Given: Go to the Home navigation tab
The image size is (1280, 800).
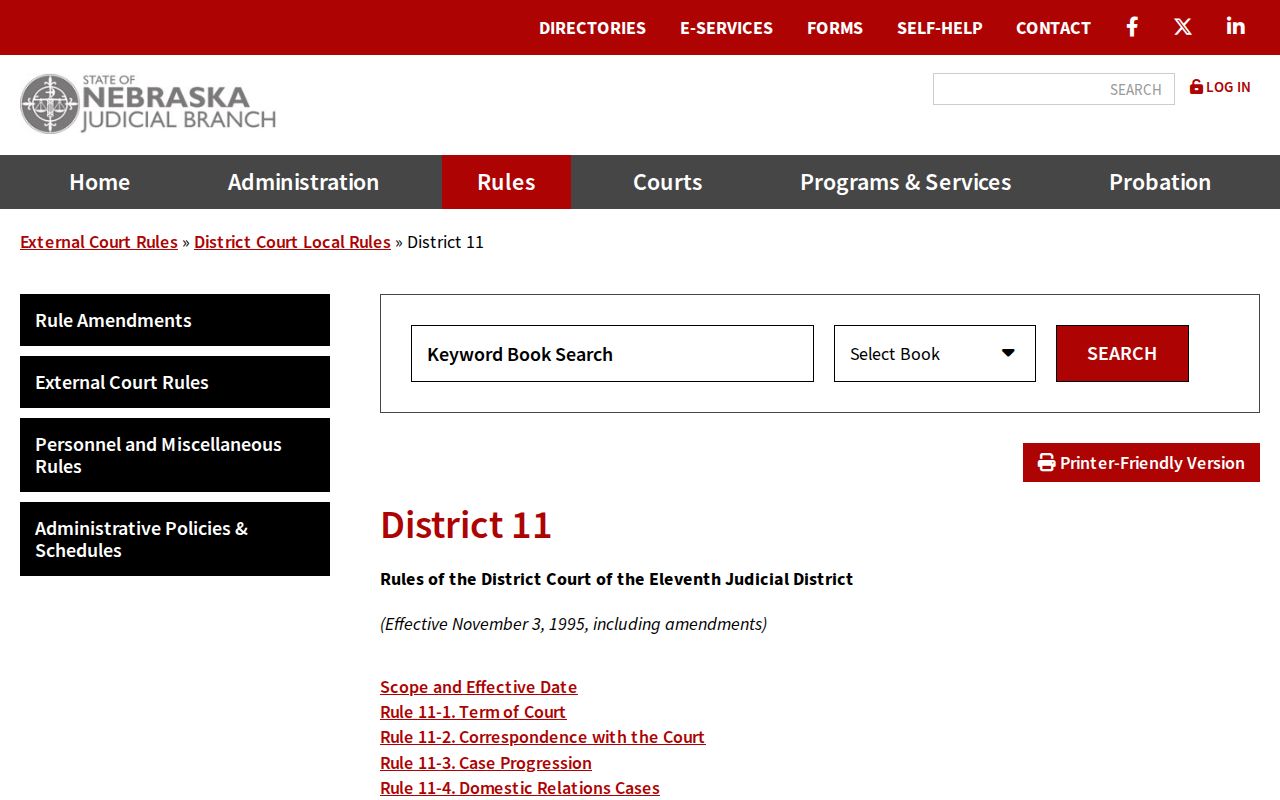Looking at the screenshot, I should [x=100, y=182].
